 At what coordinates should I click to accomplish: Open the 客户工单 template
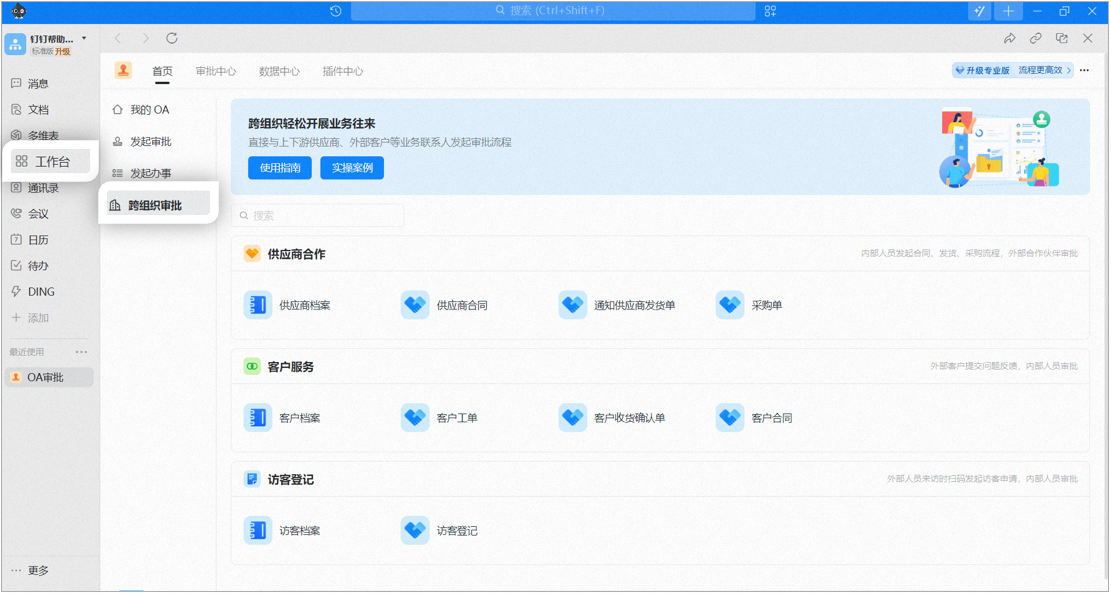coord(439,418)
